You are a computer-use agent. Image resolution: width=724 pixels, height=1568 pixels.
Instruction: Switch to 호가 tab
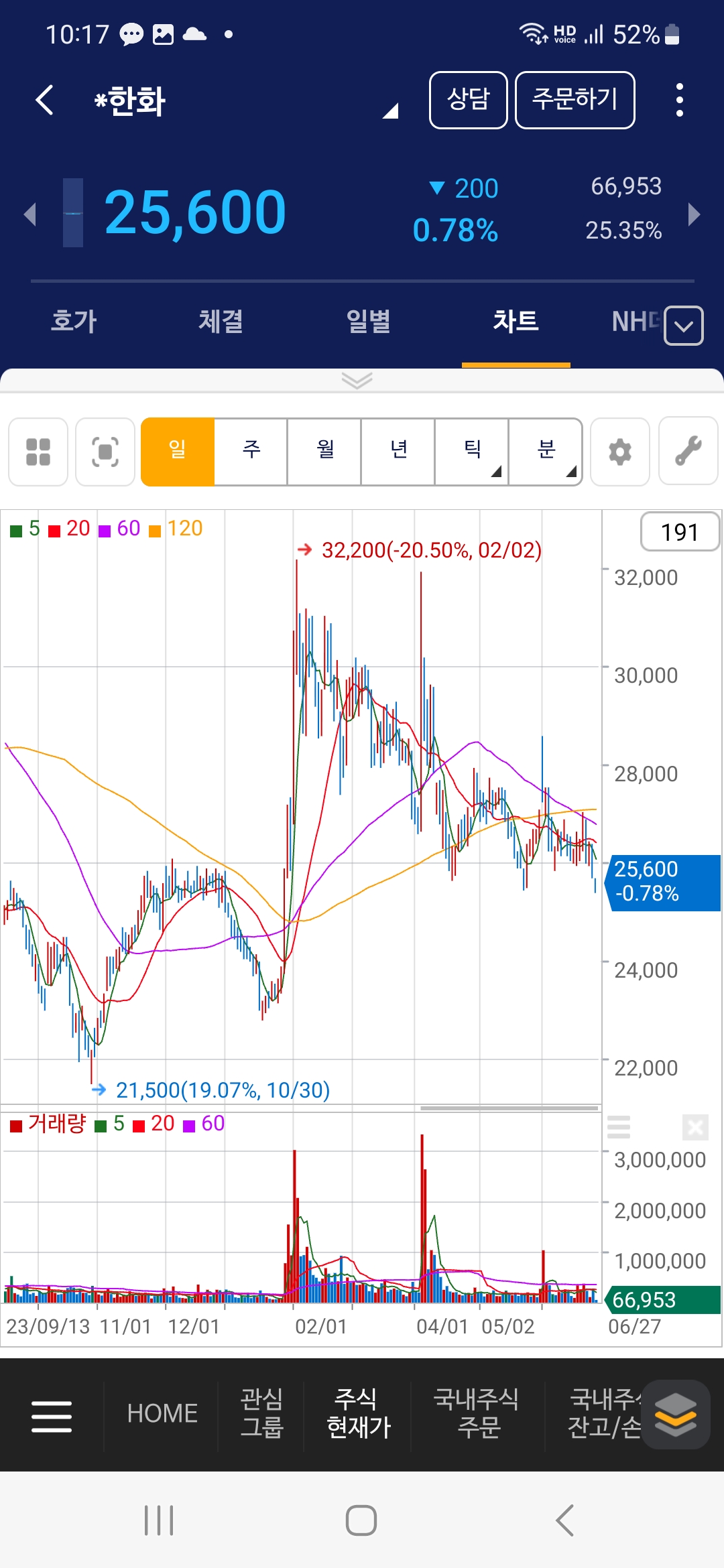[x=74, y=322]
